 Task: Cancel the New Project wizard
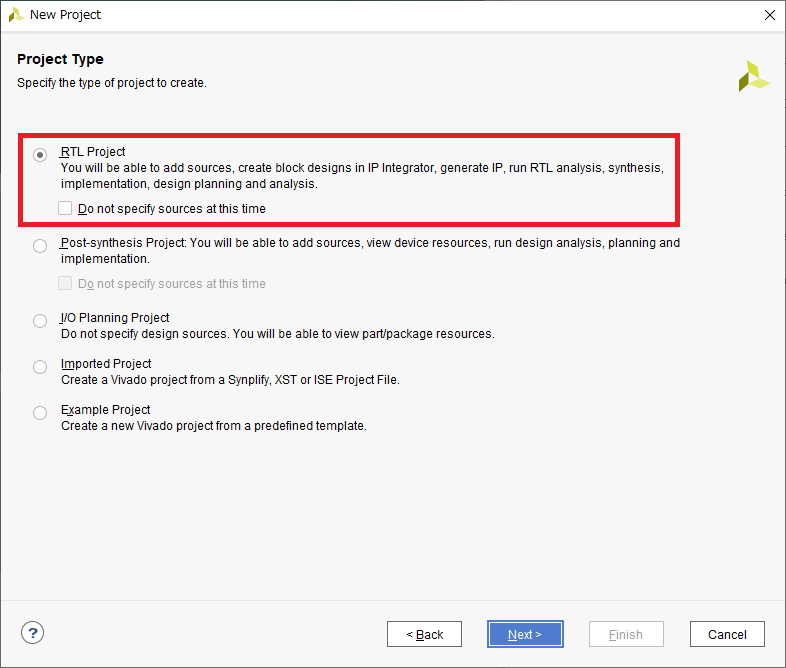(727, 634)
